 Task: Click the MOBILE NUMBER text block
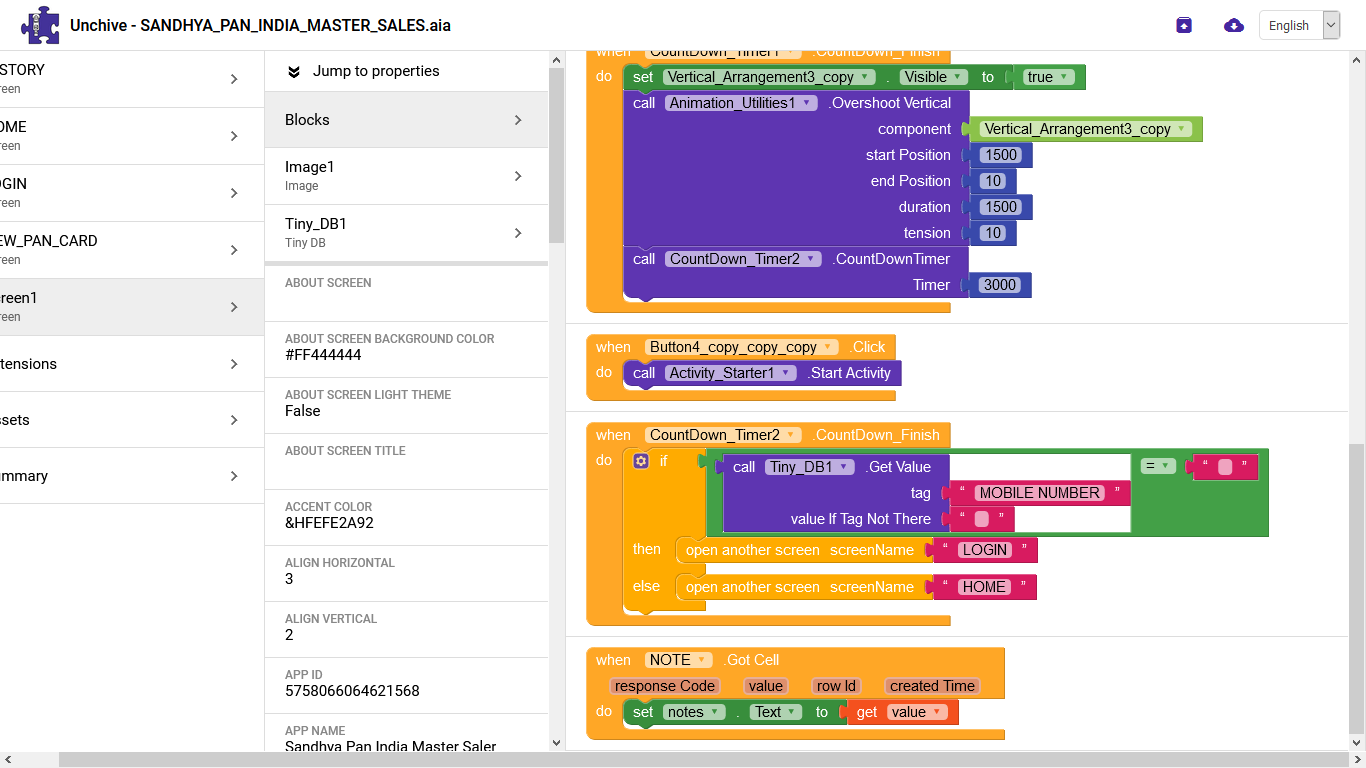point(1040,493)
